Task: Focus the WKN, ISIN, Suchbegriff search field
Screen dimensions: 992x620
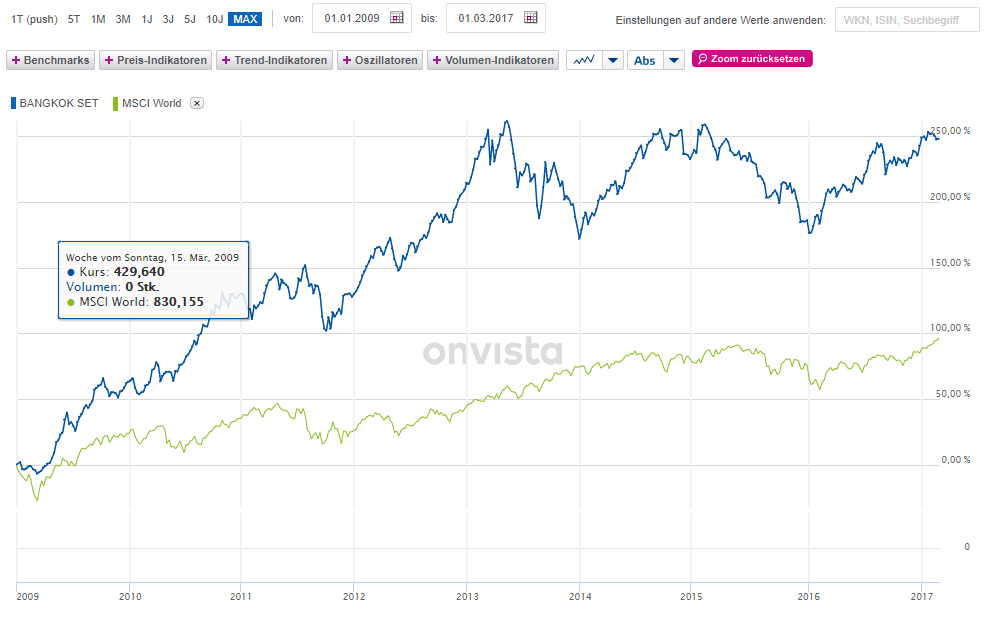Action: pos(907,20)
